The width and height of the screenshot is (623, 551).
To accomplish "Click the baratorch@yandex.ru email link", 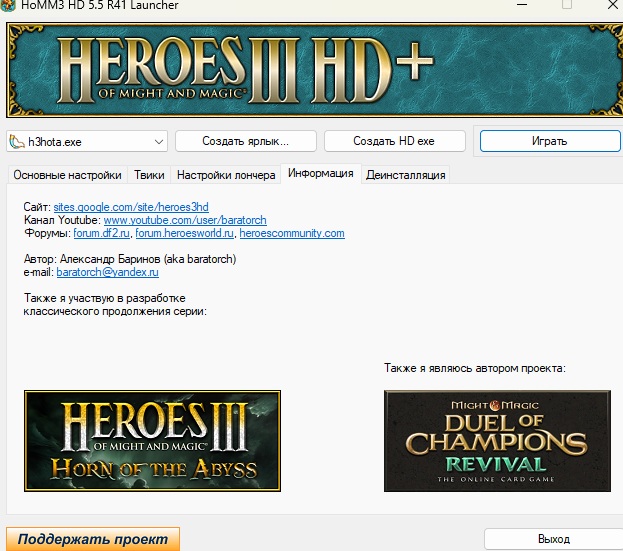I will click(x=107, y=272).
